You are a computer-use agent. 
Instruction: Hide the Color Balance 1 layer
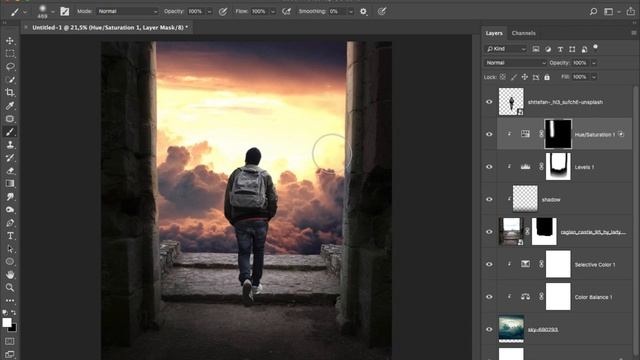[x=489, y=297]
